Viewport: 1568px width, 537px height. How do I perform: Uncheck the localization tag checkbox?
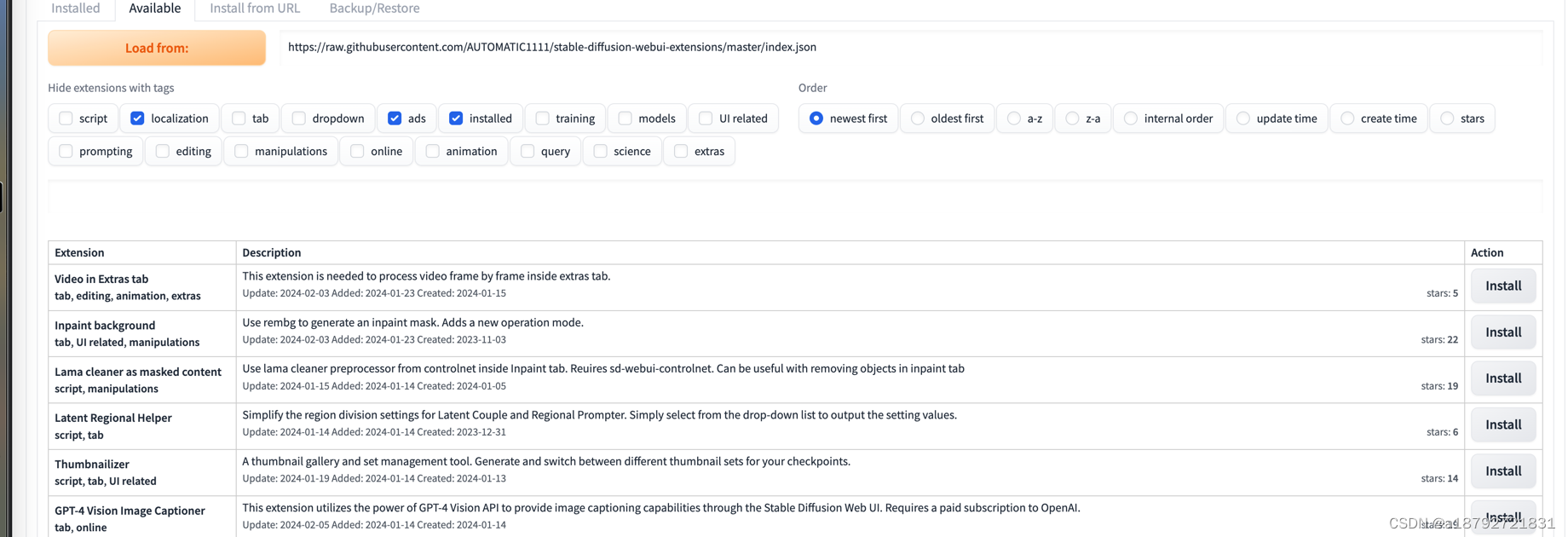[137, 118]
